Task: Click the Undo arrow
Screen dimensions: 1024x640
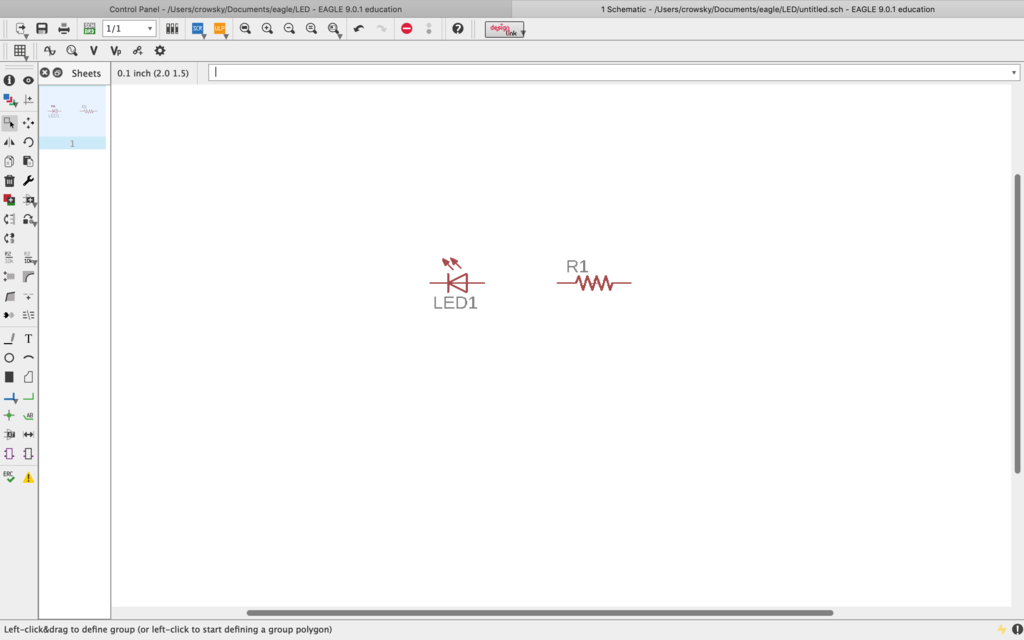Action: 359,29
